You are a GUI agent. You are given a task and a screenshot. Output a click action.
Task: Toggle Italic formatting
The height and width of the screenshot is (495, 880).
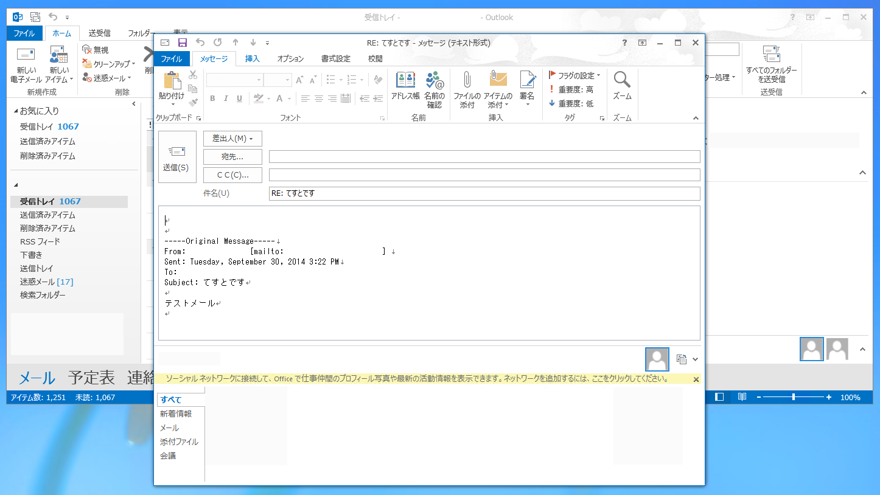coord(226,99)
